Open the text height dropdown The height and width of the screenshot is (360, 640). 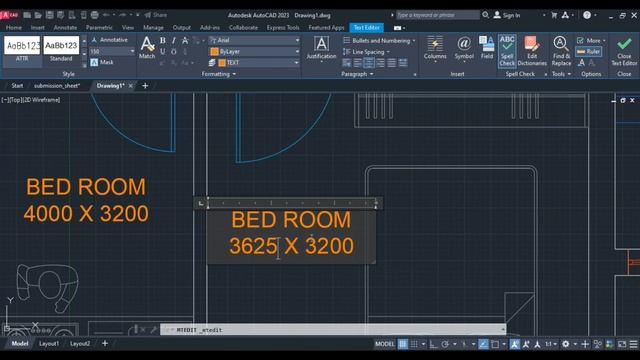[132, 51]
